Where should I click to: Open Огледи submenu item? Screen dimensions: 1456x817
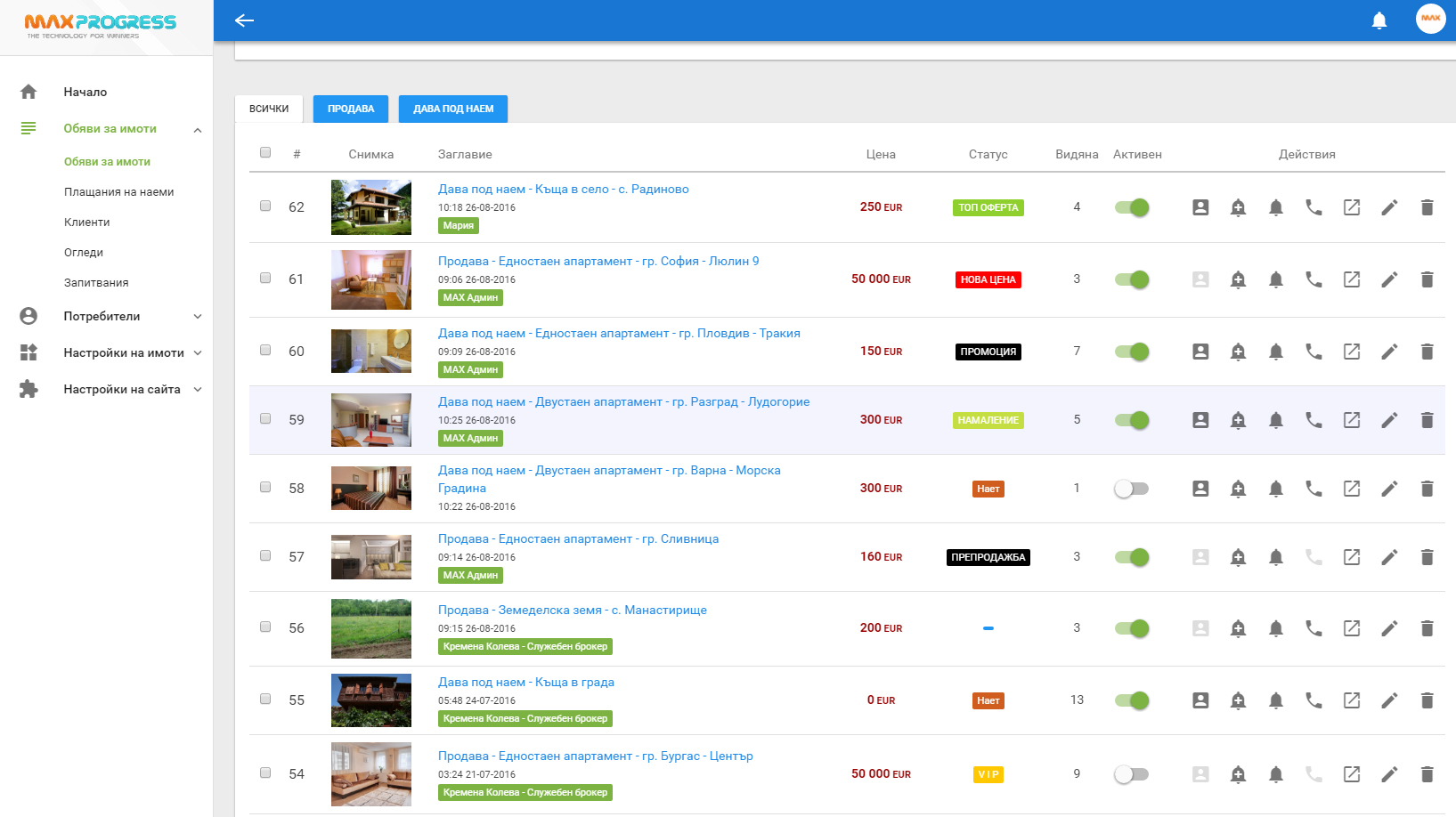point(84,253)
